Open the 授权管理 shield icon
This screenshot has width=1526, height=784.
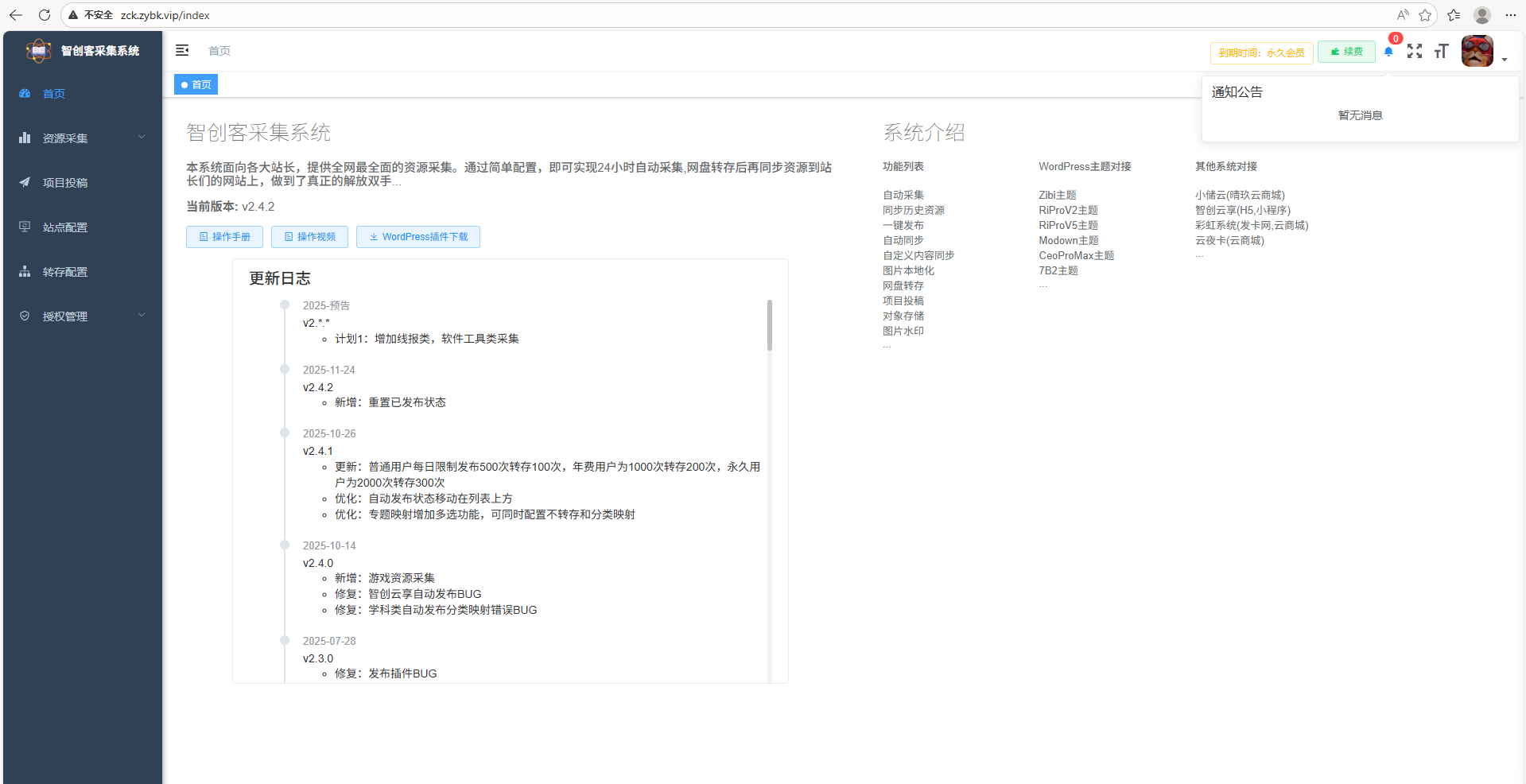pyautogui.click(x=25, y=316)
